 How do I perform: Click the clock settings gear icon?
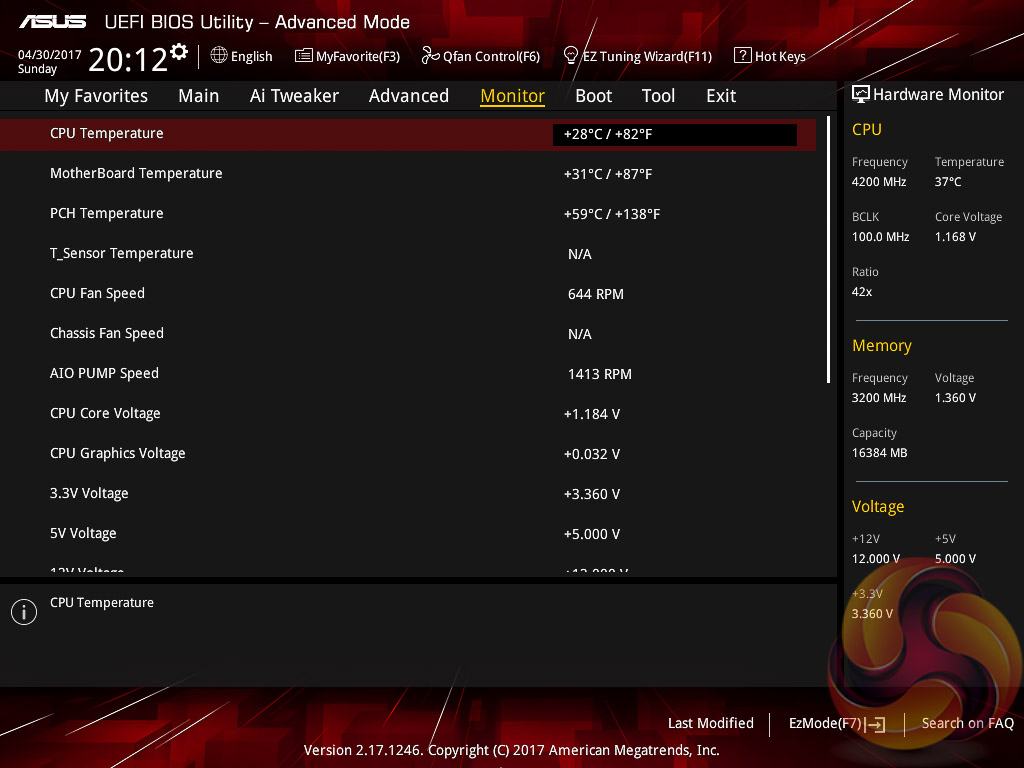click(x=179, y=52)
